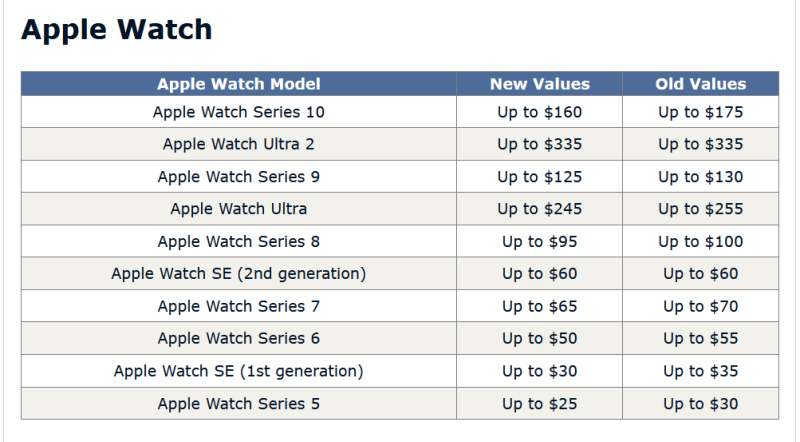
Task: Click the Up to $35 old value
Action: pos(700,371)
